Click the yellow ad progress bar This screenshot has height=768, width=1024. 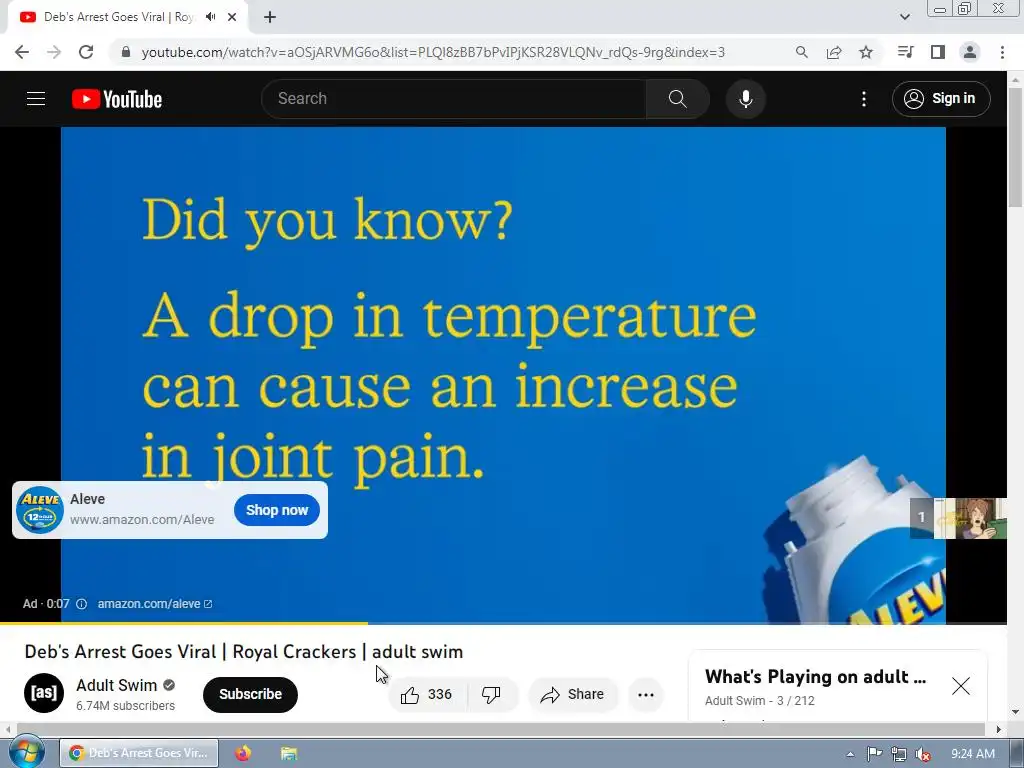click(x=184, y=623)
